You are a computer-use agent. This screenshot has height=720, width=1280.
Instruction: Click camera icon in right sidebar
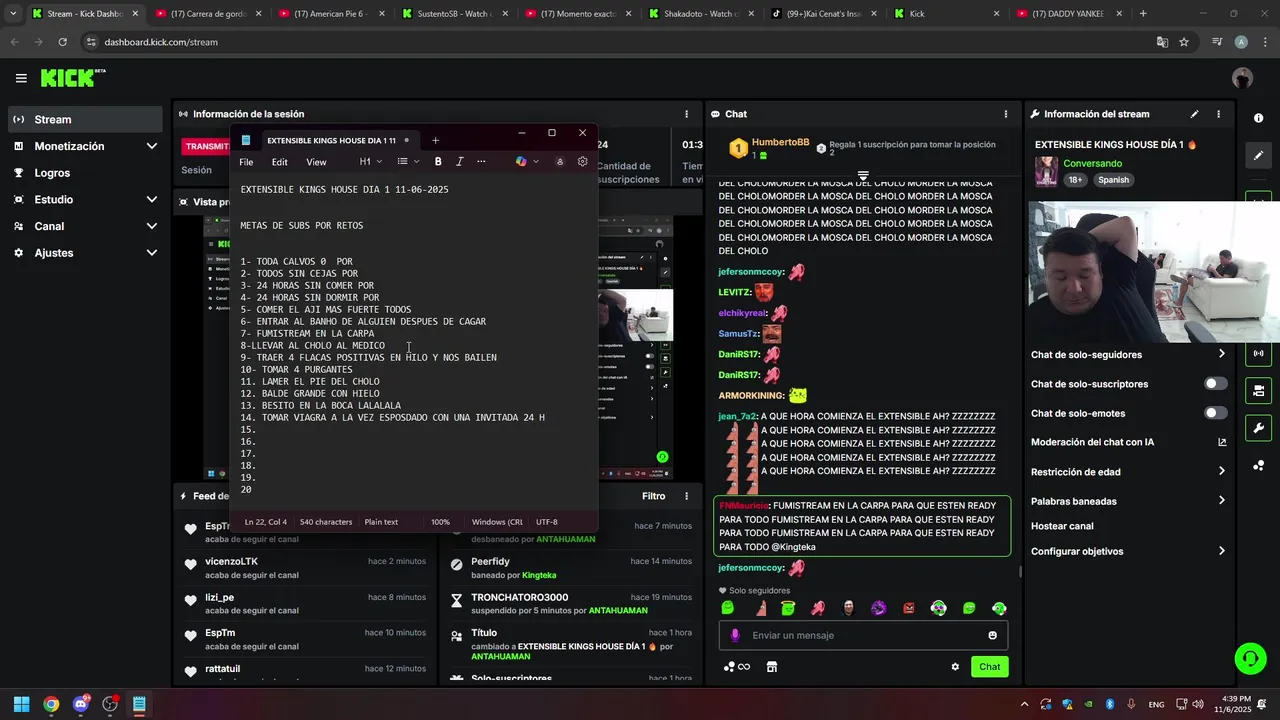(x=1258, y=390)
